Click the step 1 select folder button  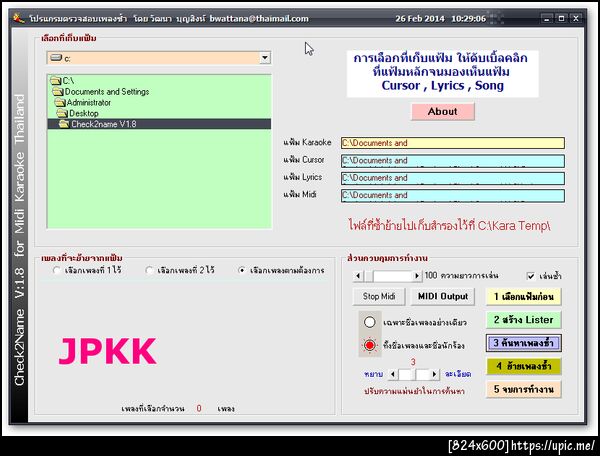(x=523, y=296)
